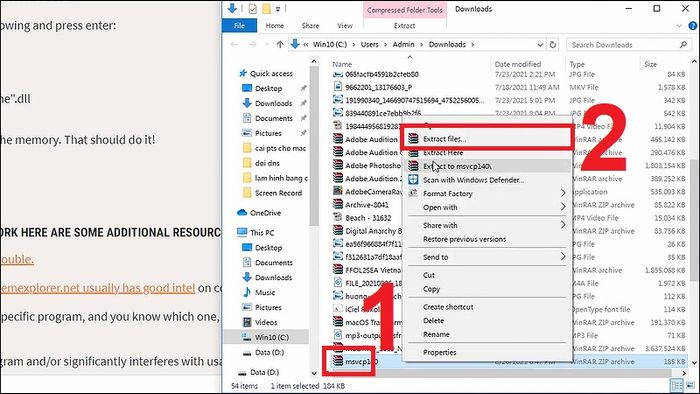The width and height of the screenshot is (700, 394).
Task: Open Downloads under Quick access
Action: (273, 103)
